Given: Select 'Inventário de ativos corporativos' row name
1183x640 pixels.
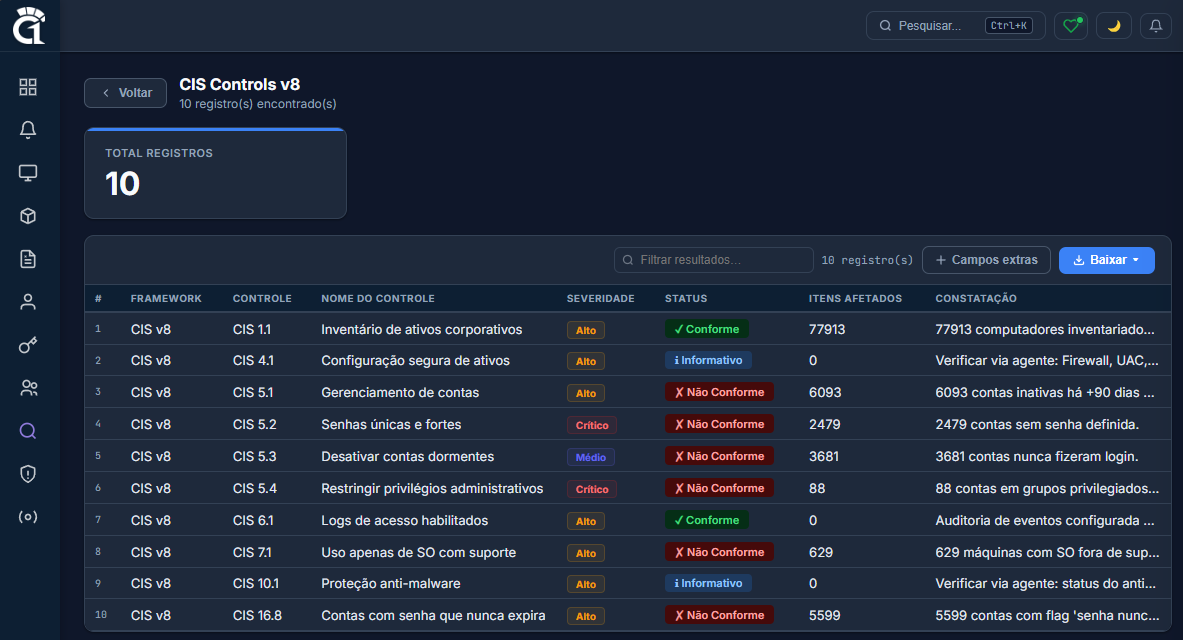Looking at the screenshot, I should coord(422,330).
